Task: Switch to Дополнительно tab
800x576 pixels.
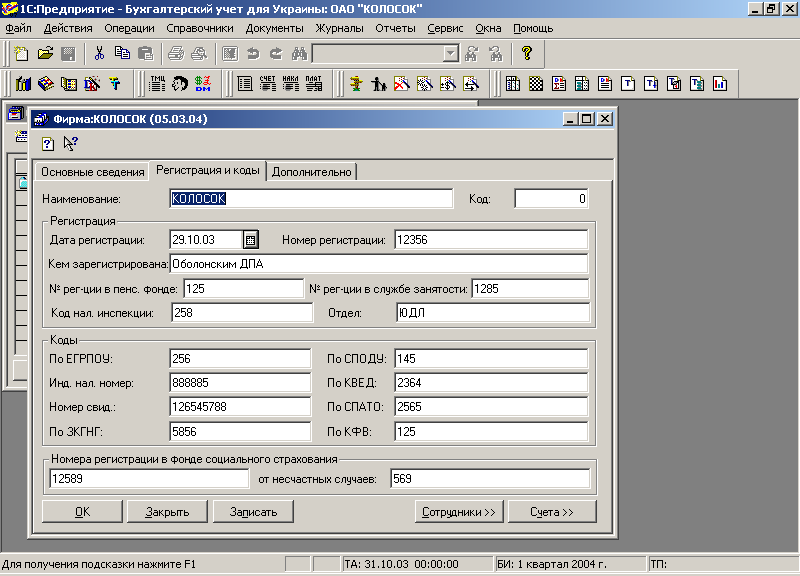Action: pos(311,172)
